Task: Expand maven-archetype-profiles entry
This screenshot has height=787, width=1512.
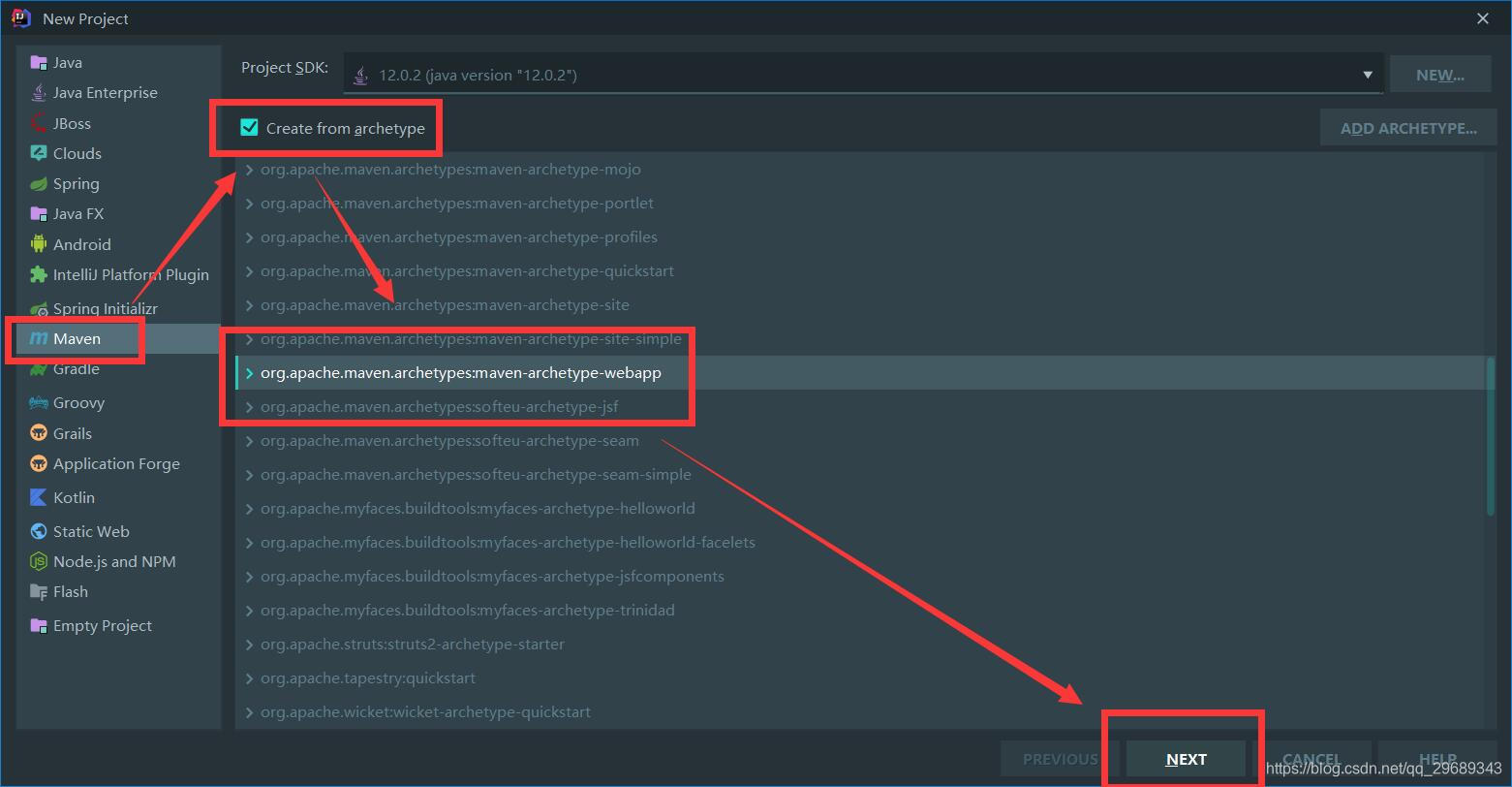Action: click(x=250, y=237)
